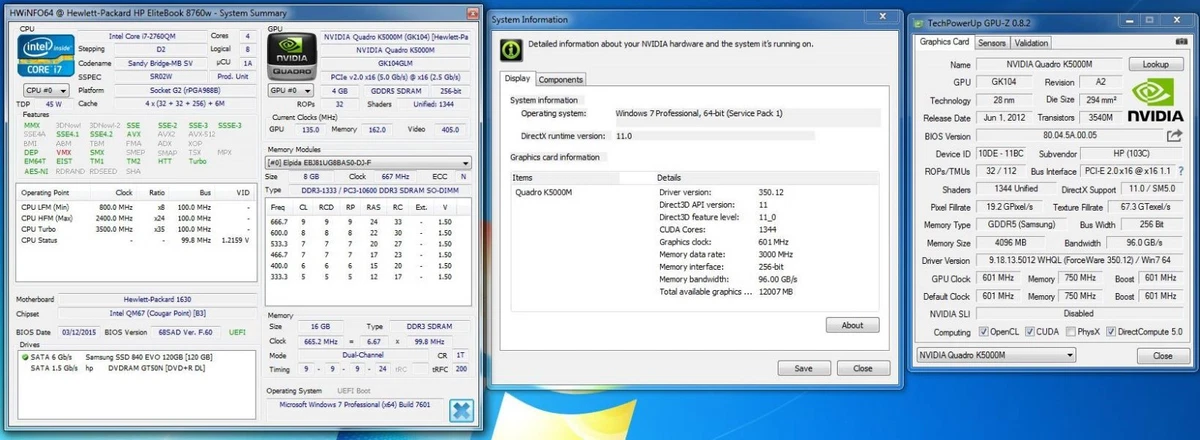Click the 333.3 row in memory timings table

click(369, 275)
